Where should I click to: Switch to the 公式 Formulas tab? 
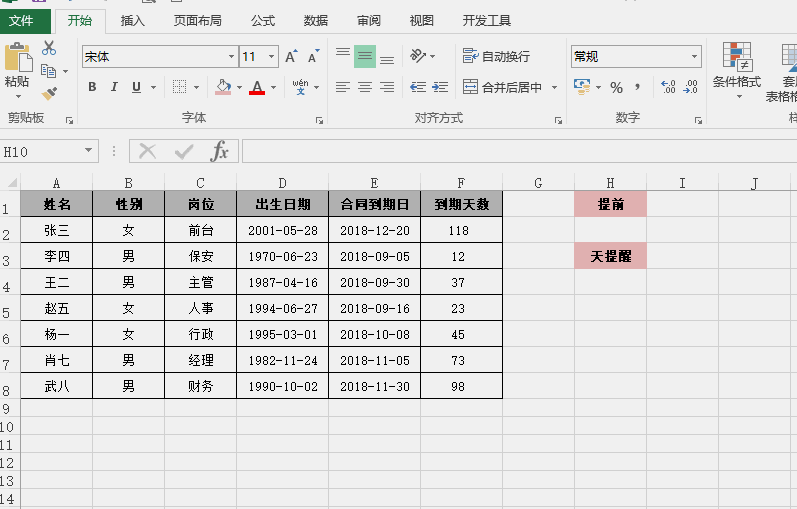click(x=263, y=21)
